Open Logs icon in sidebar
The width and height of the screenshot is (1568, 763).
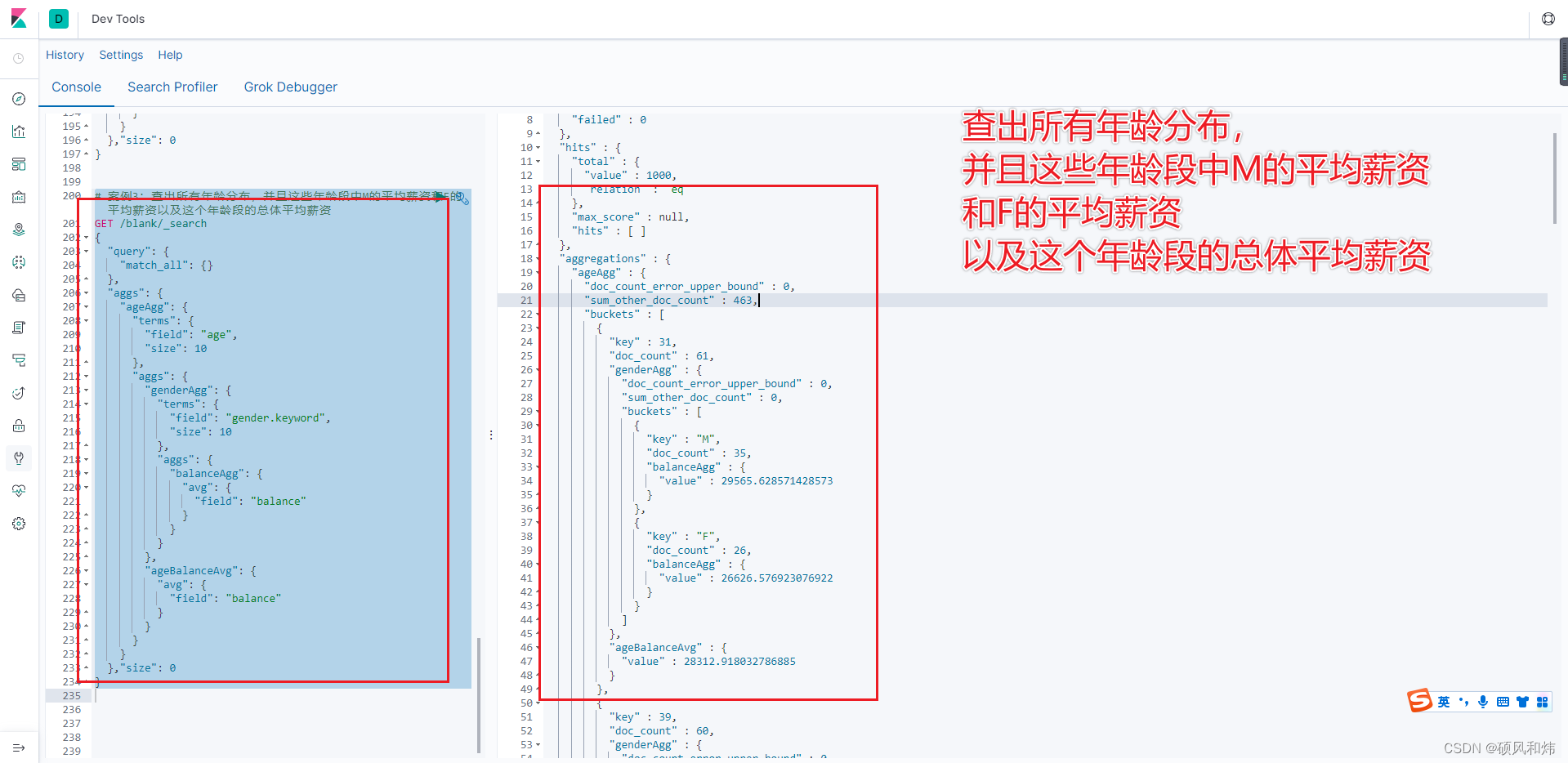pyautogui.click(x=19, y=328)
